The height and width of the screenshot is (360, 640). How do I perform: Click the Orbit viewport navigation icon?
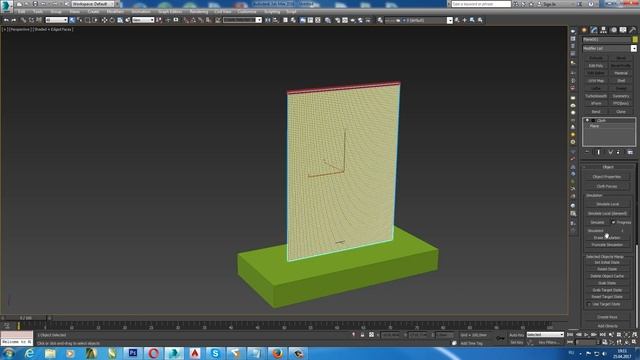(627, 342)
